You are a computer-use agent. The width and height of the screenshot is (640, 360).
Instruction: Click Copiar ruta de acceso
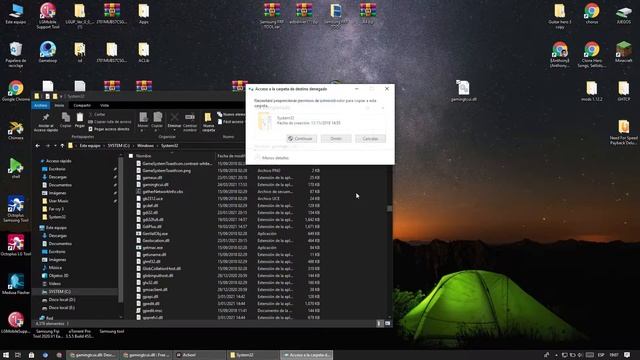[x=110, y=122]
